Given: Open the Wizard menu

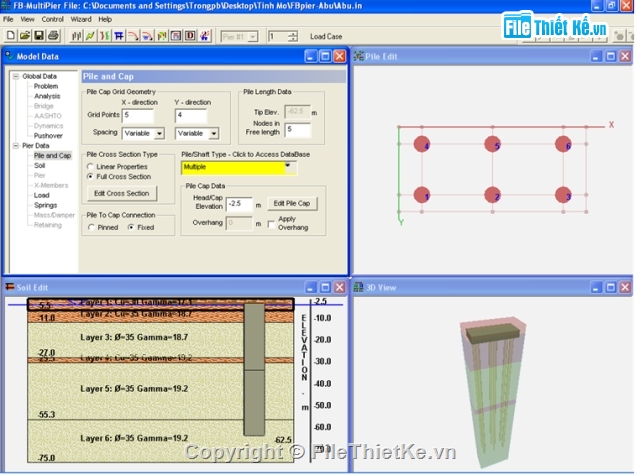Looking at the screenshot, I should pos(81,19).
